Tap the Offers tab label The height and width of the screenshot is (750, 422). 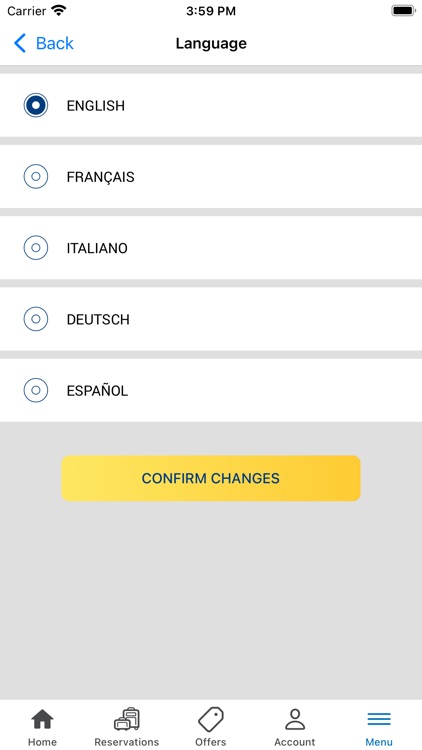click(x=211, y=742)
